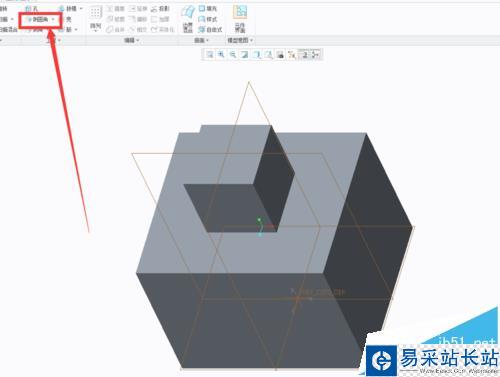Click the Zoom In icon in graphics toolbar
The image size is (500, 377).
(x=221, y=54)
